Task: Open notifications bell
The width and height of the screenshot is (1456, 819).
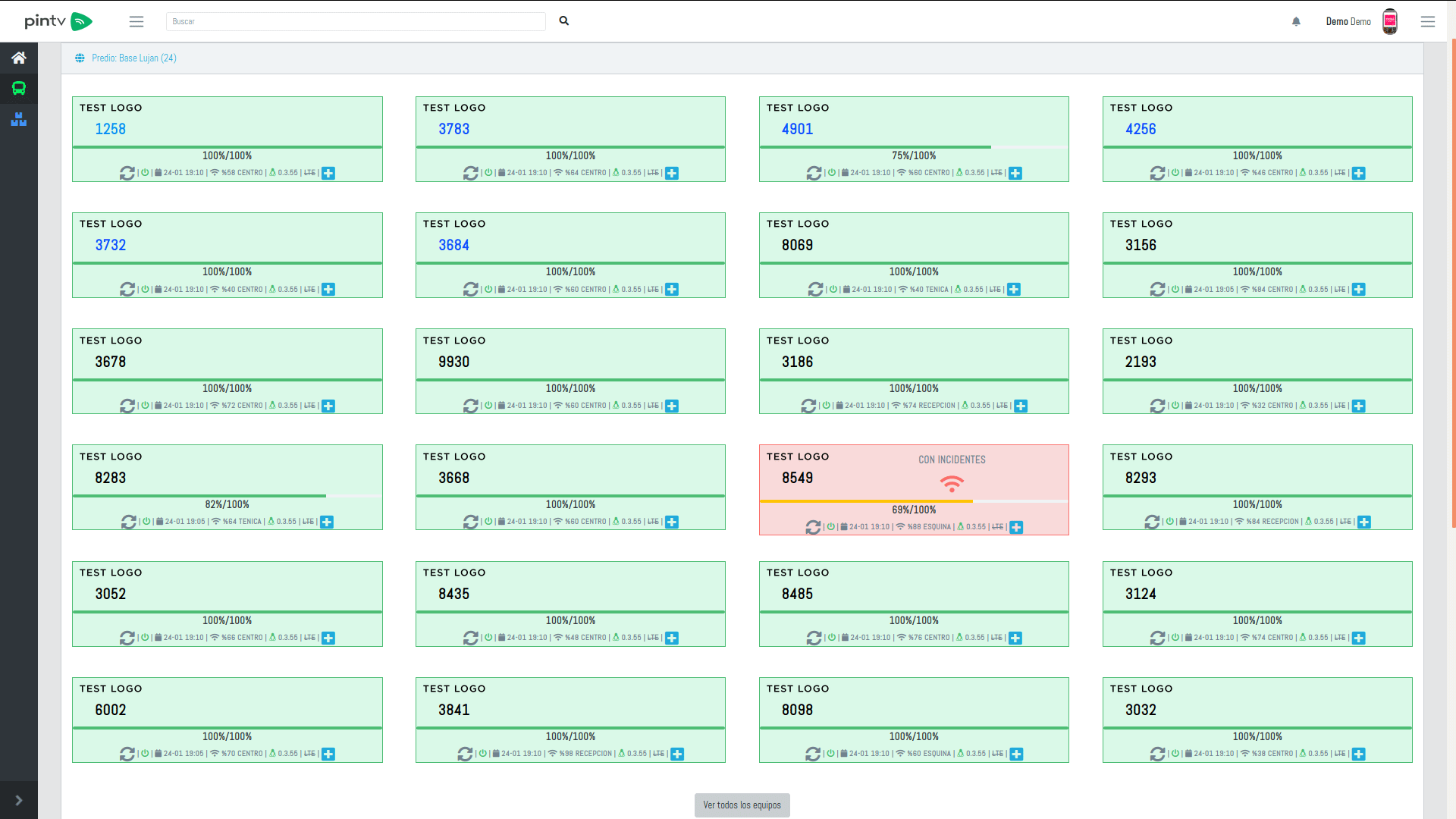Action: [x=1296, y=22]
